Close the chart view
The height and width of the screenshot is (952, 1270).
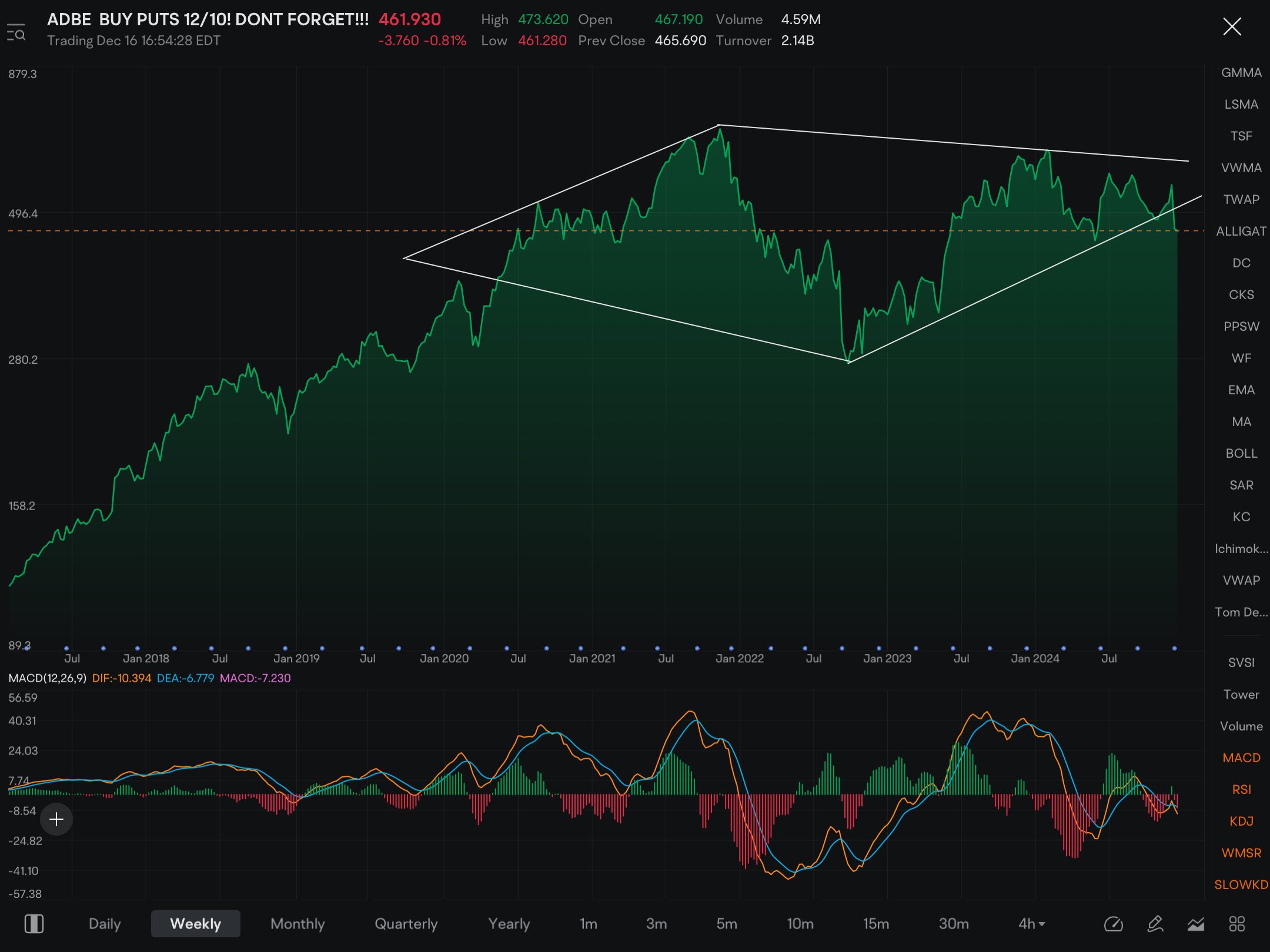pos(1232,26)
